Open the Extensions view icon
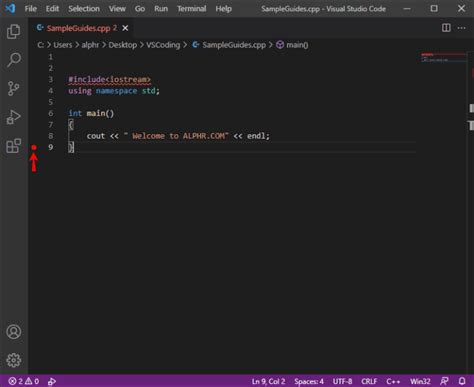This screenshot has height=387, width=474. point(14,146)
